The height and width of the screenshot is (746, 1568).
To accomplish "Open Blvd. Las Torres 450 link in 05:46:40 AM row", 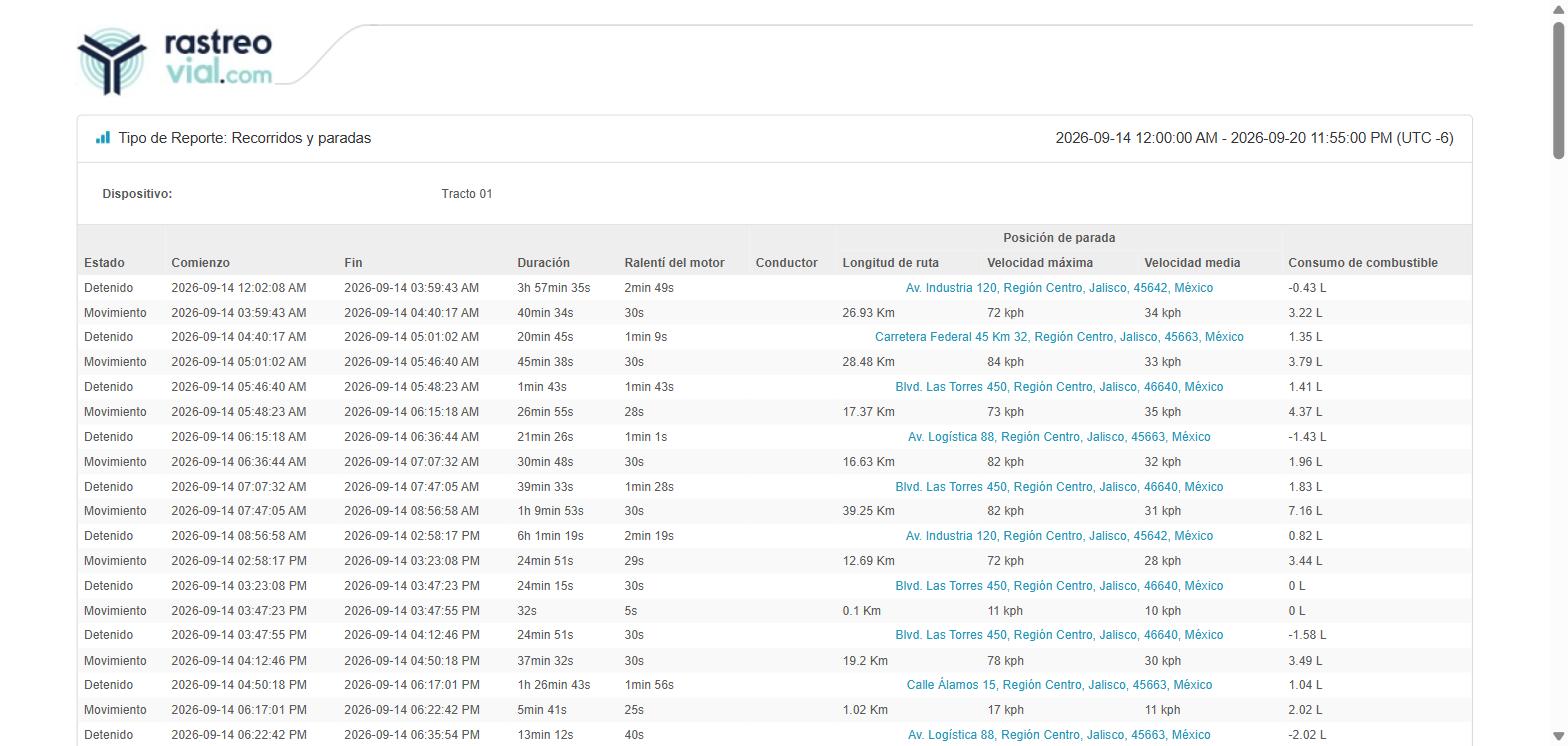I will pyautogui.click(x=1059, y=387).
